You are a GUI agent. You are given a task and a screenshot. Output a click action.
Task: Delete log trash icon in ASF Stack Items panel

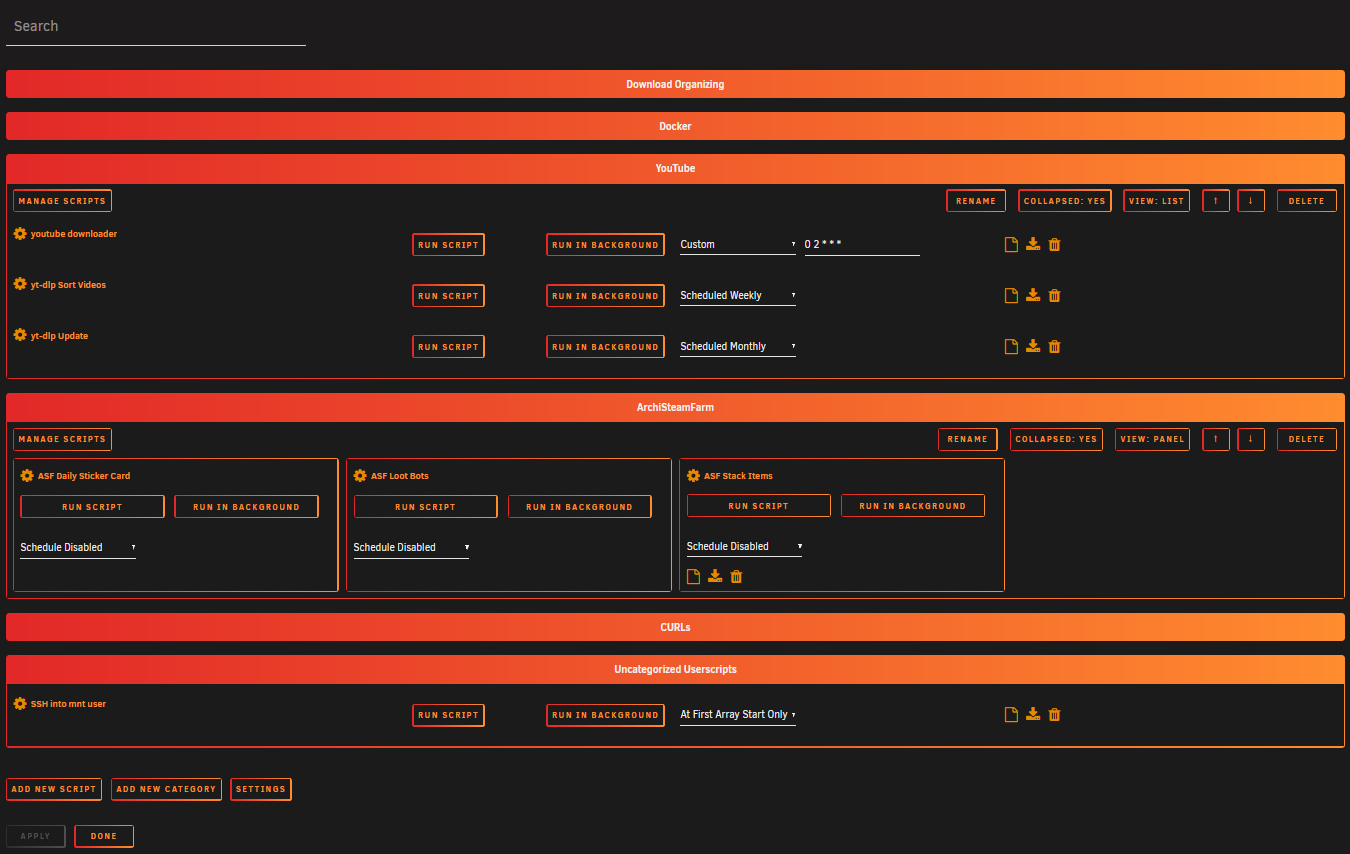(736, 576)
